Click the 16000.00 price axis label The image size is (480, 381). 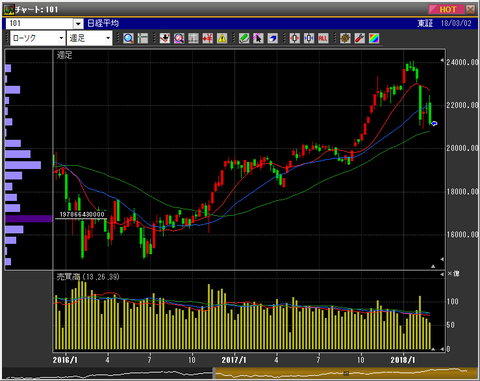(x=463, y=235)
